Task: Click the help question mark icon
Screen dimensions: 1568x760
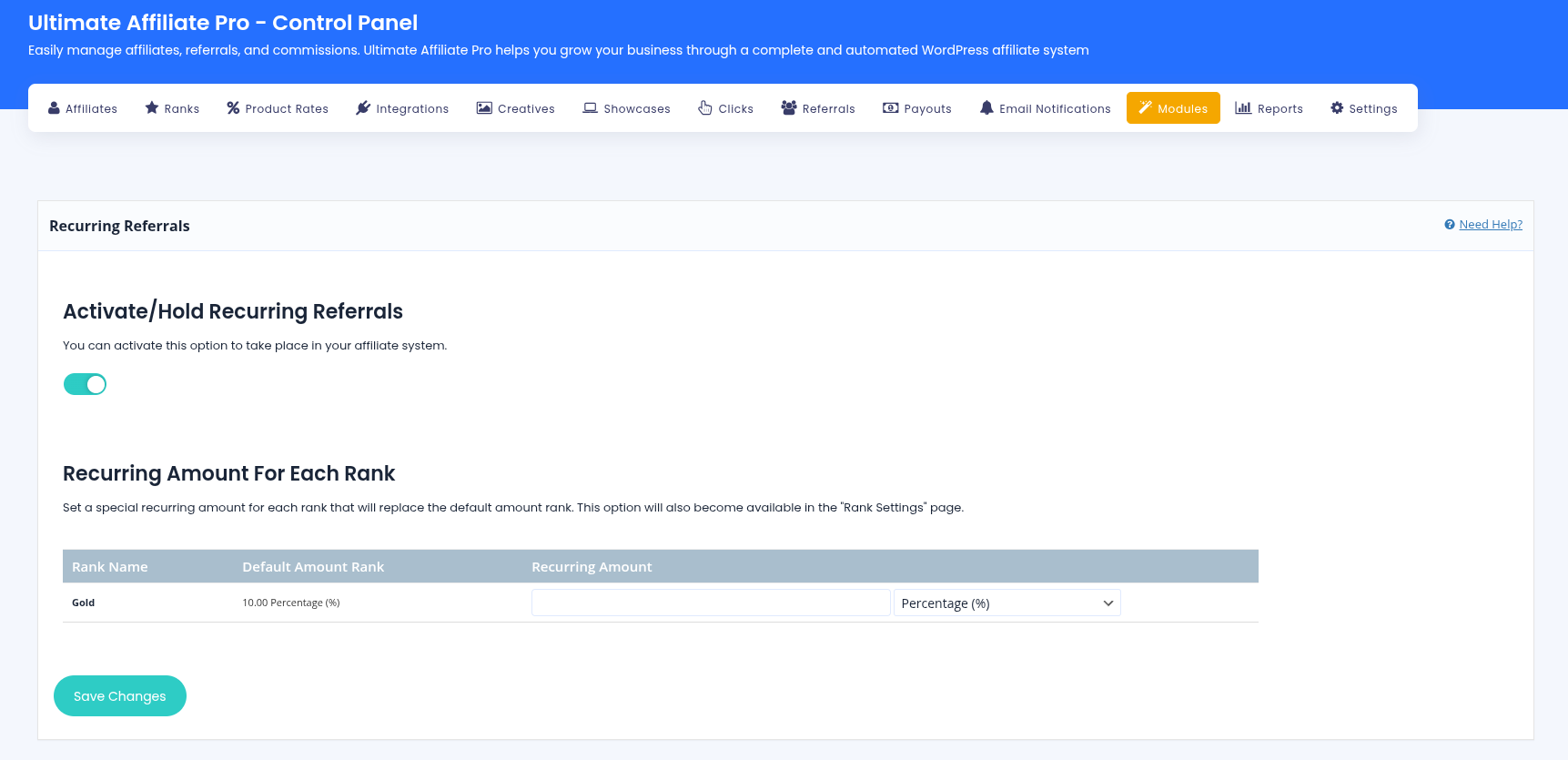Action: 1450,225
